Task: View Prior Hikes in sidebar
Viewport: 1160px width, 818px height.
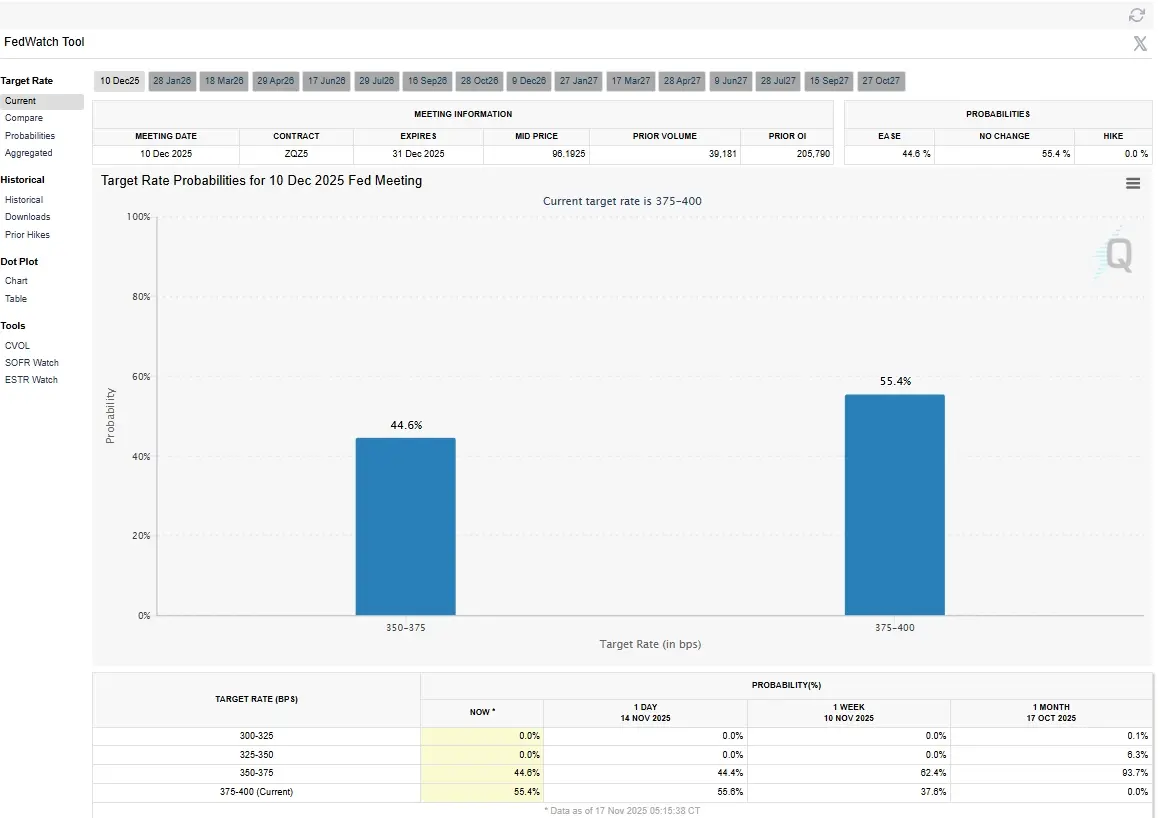Action: pos(28,235)
